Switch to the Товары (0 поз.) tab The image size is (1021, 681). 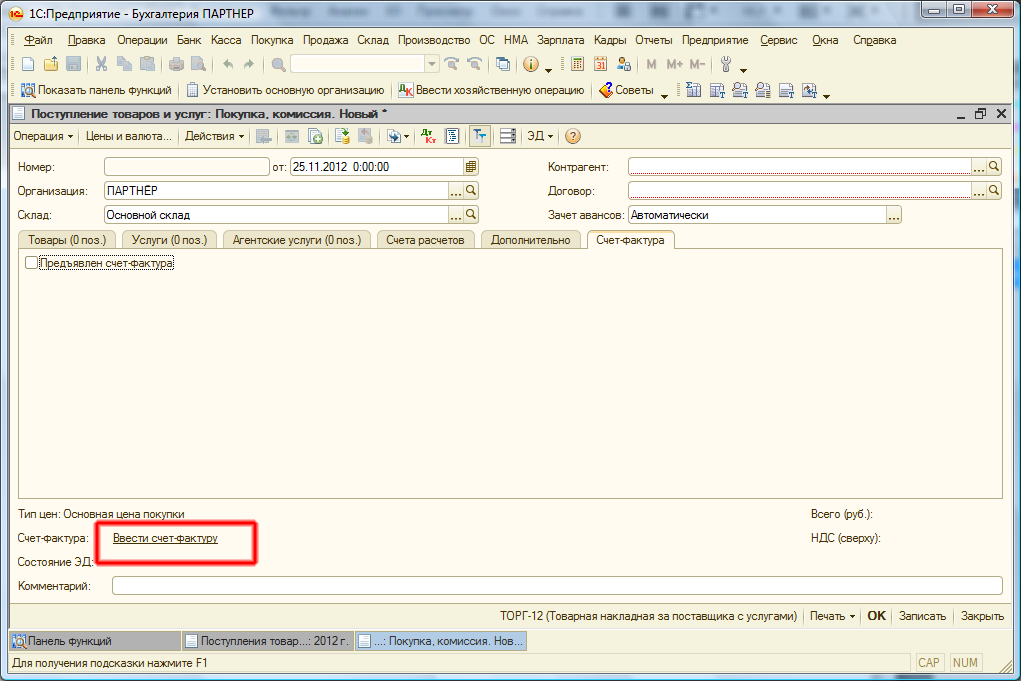pos(67,240)
